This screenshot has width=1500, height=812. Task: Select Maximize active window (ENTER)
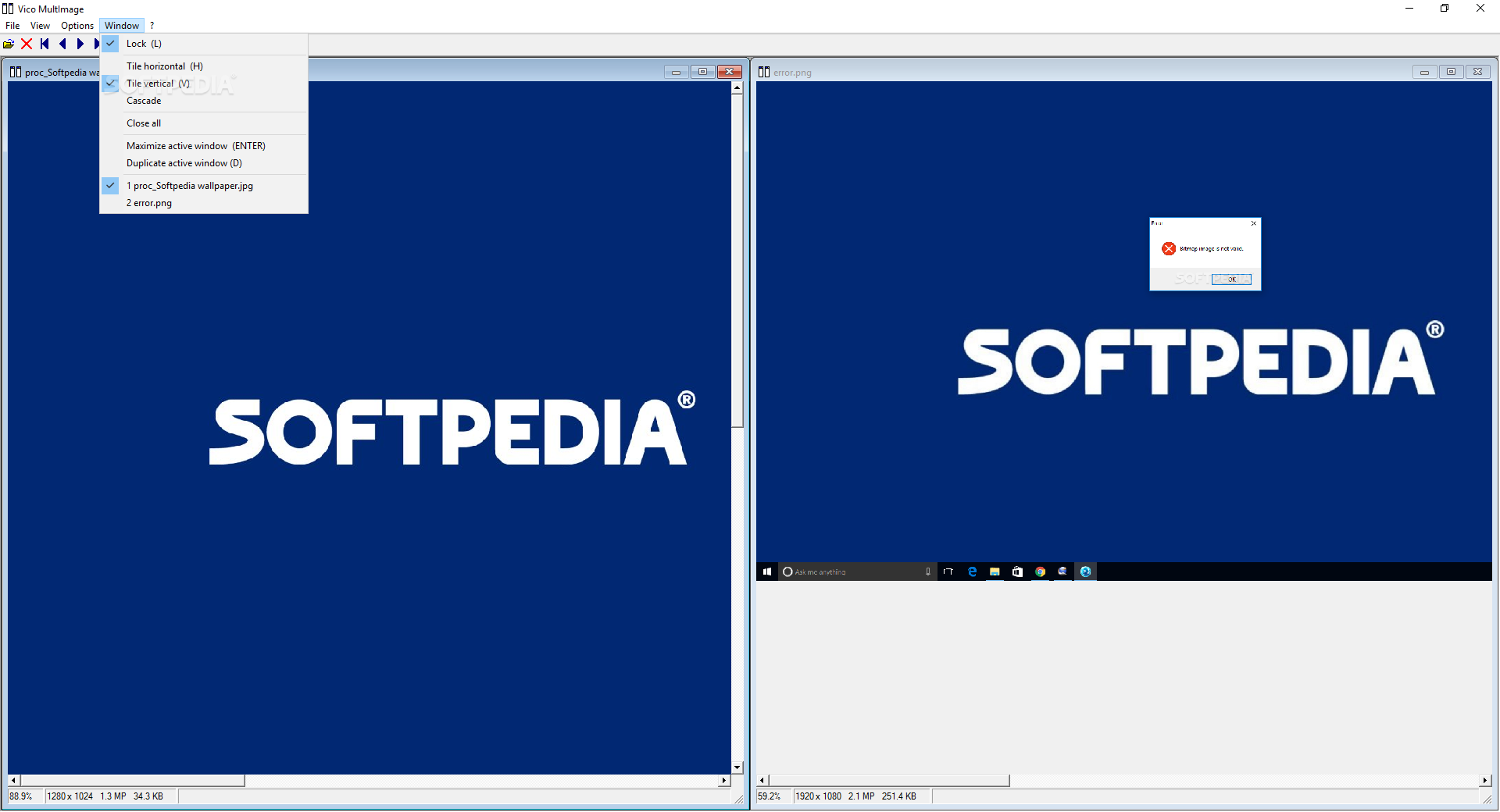[x=204, y=146]
